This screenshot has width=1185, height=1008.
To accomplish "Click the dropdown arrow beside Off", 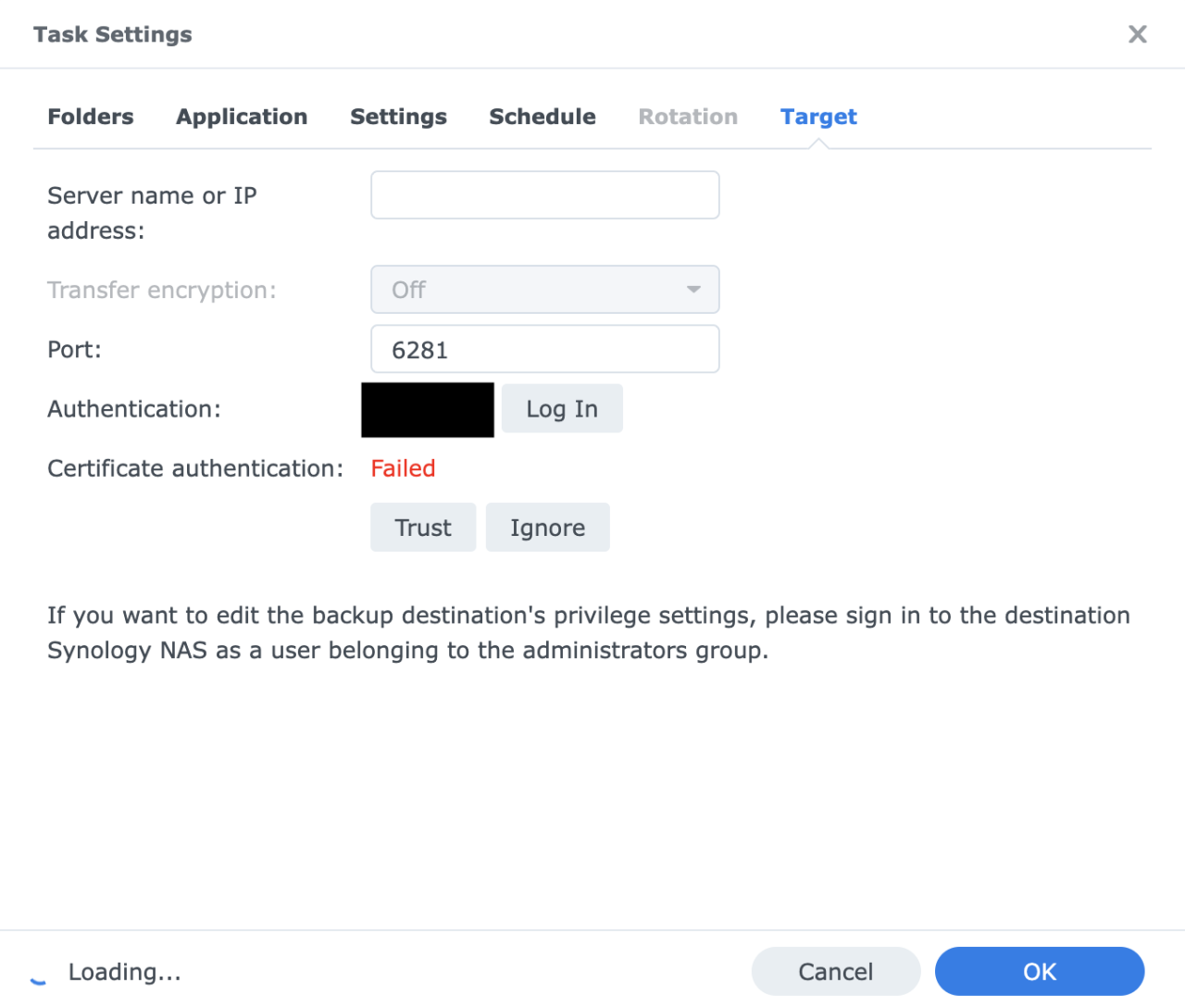I will coord(692,289).
